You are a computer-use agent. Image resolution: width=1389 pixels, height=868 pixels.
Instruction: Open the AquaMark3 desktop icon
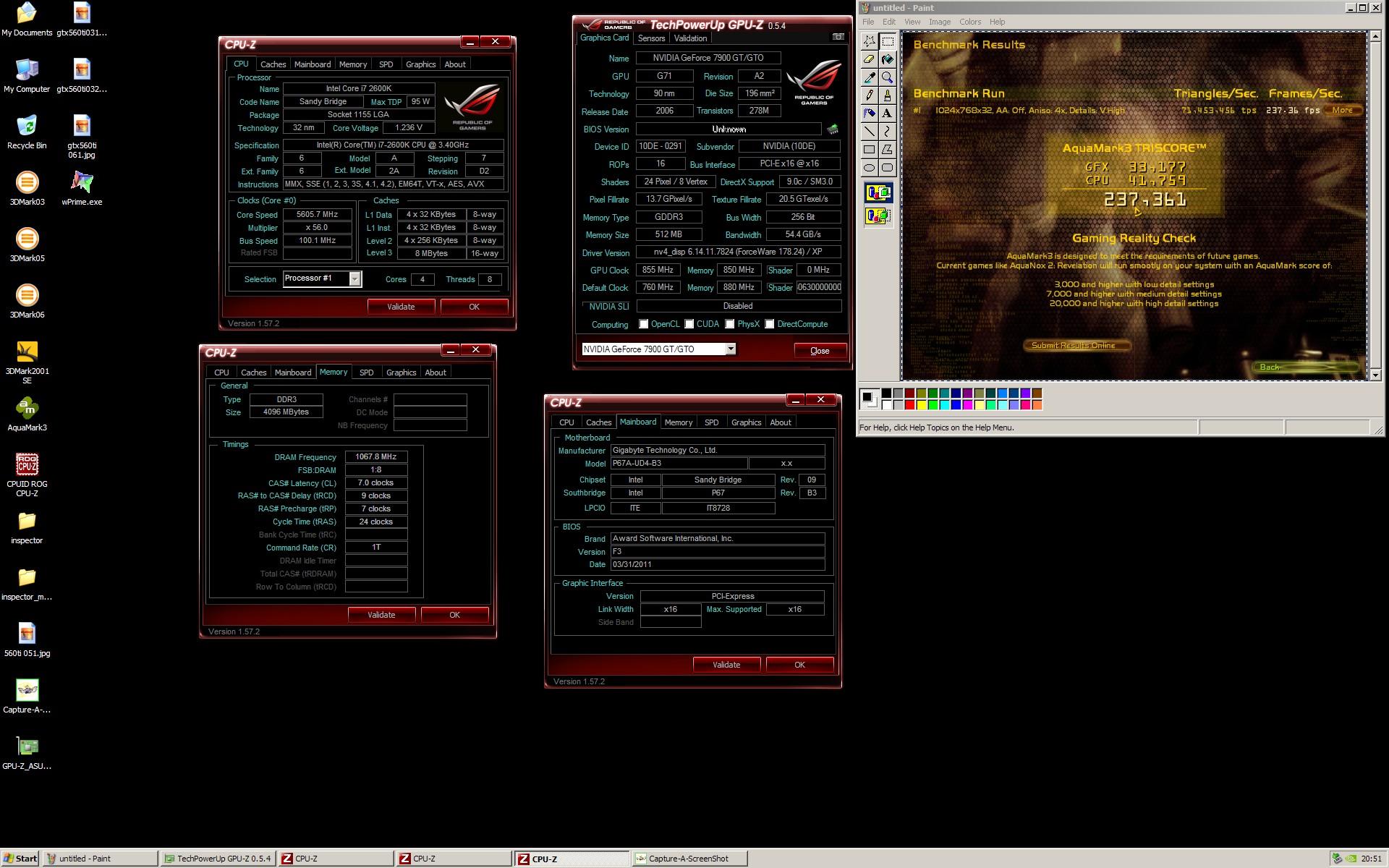[27, 415]
